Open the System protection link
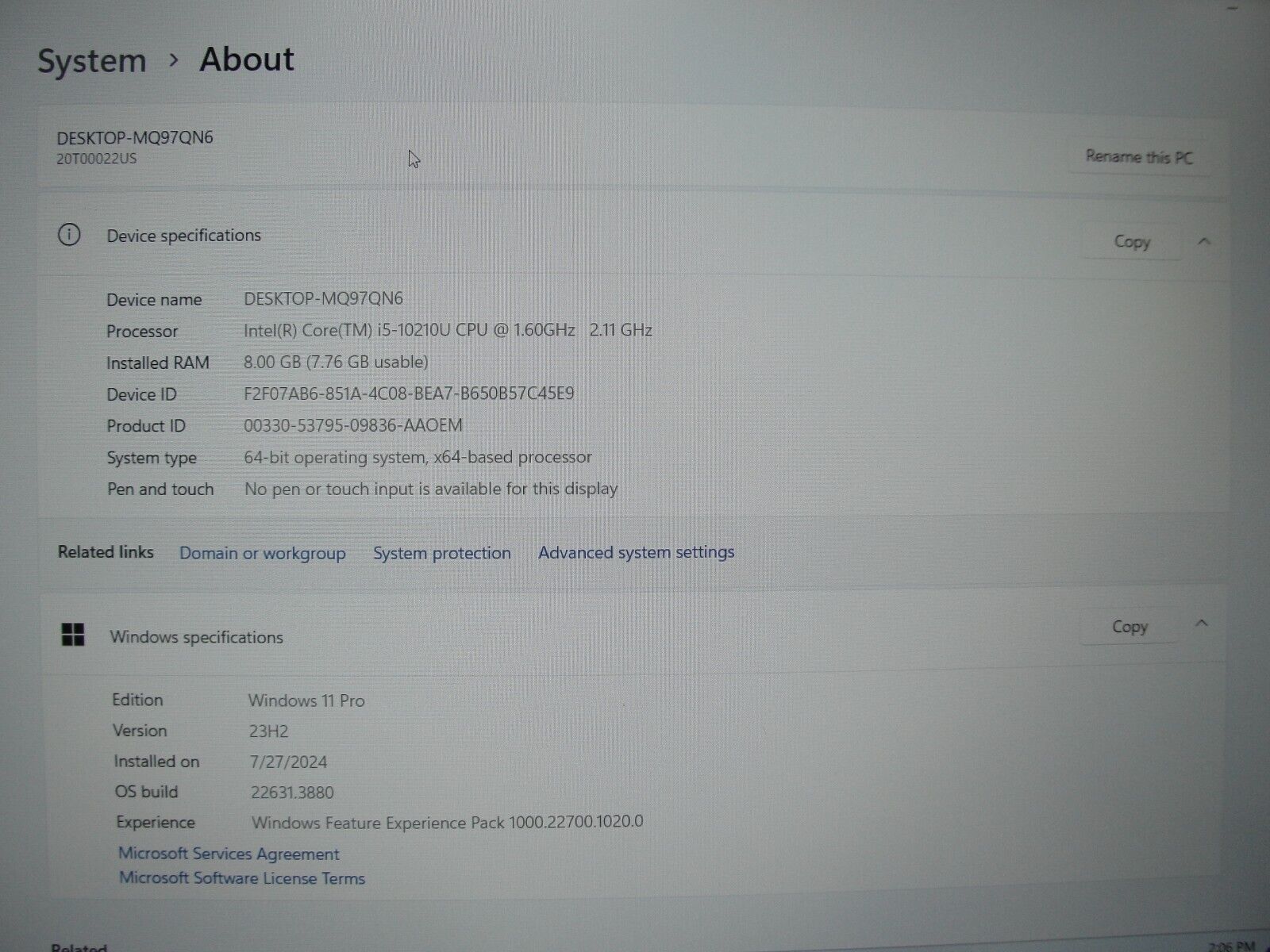Screen dimensions: 1270x952 [x=442, y=553]
